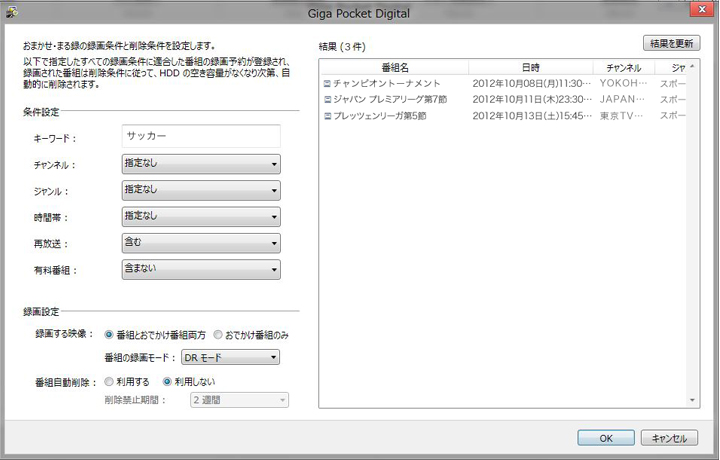Image resolution: width=720 pixels, height=460 pixels.
Task: Click the icon beside ジャパン プレミアリーグ第7節
Action: click(327, 100)
